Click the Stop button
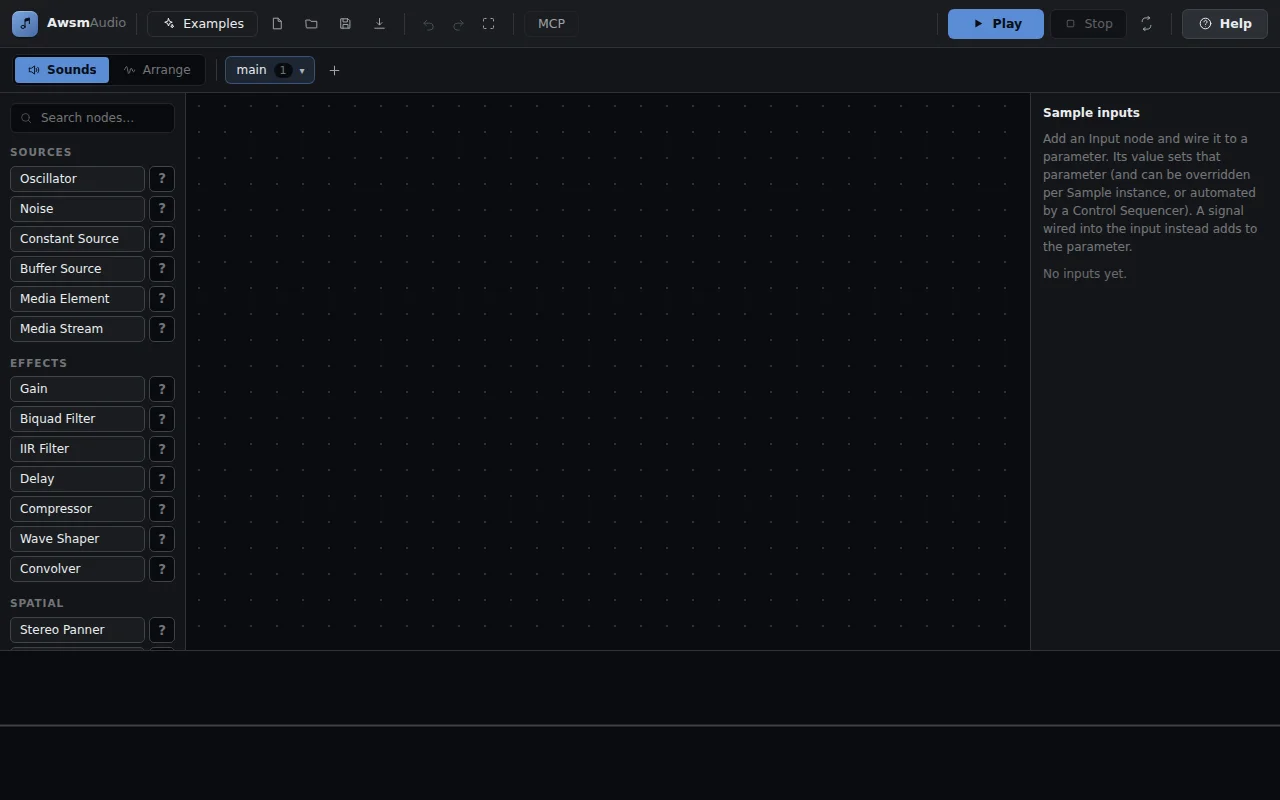The height and width of the screenshot is (800, 1280). (1088, 23)
